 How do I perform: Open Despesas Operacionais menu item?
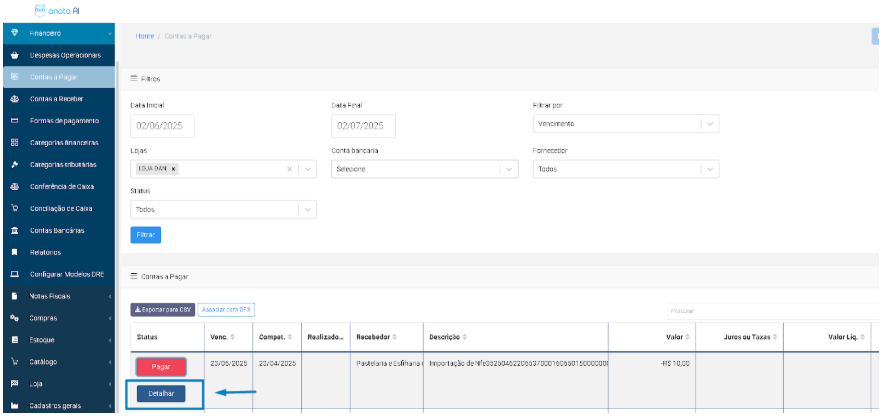point(58,55)
